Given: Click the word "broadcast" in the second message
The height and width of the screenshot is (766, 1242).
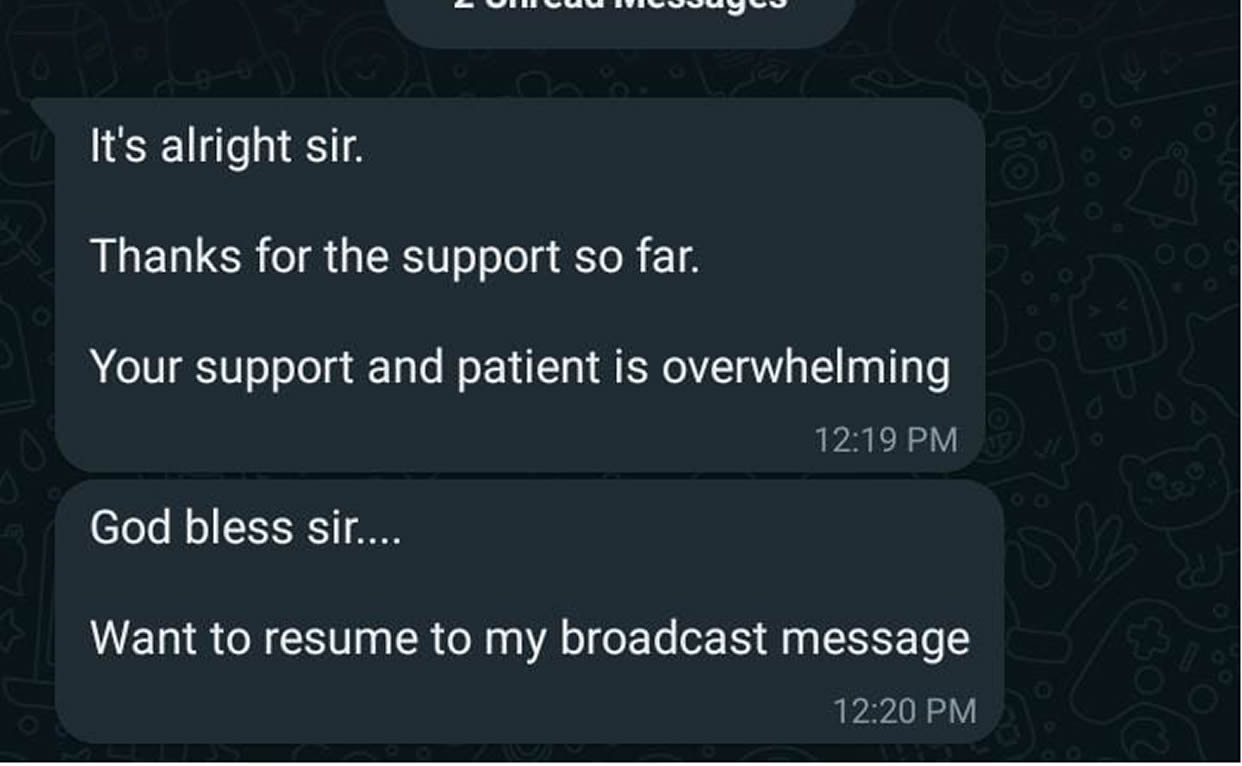Looking at the screenshot, I should point(662,638).
